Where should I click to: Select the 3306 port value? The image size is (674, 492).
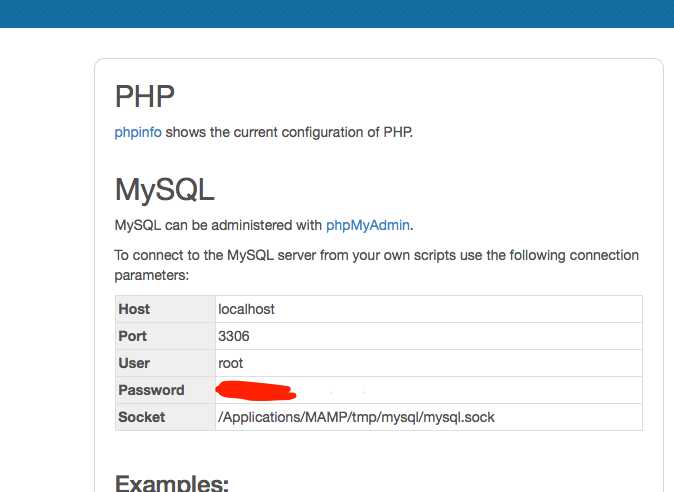233,336
